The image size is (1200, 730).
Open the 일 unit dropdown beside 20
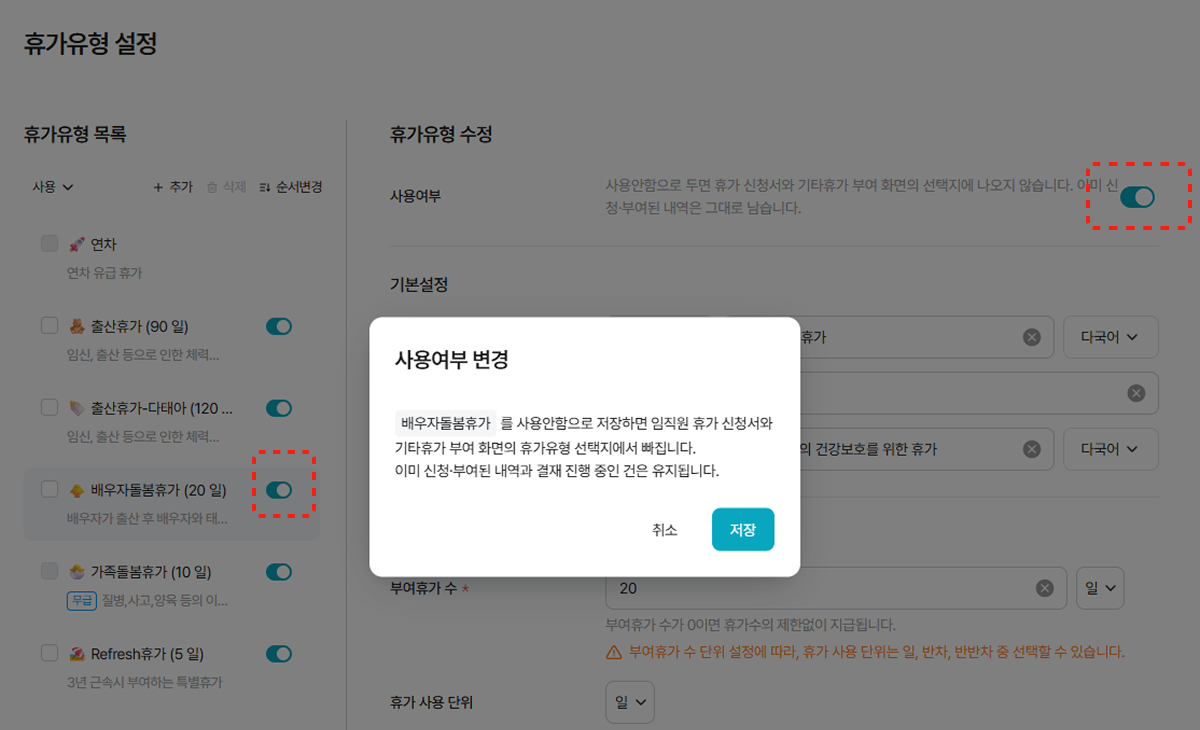point(1100,588)
